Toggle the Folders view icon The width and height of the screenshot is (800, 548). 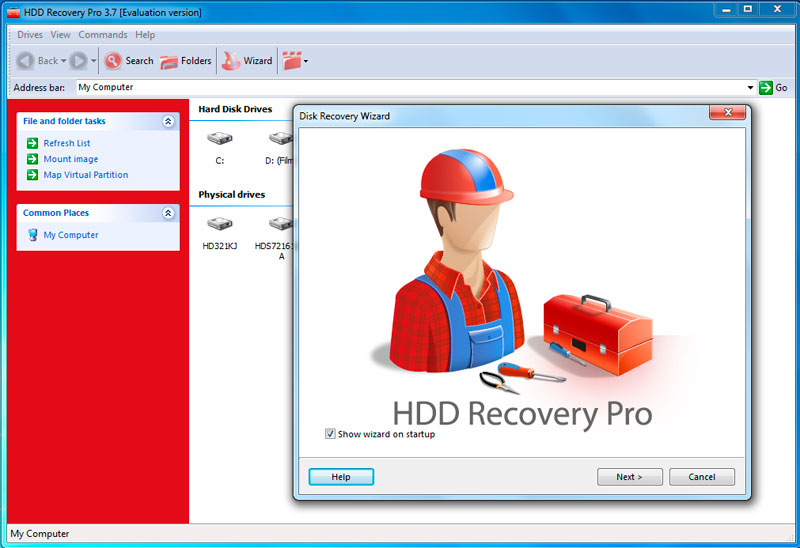pyautogui.click(x=168, y=61)
